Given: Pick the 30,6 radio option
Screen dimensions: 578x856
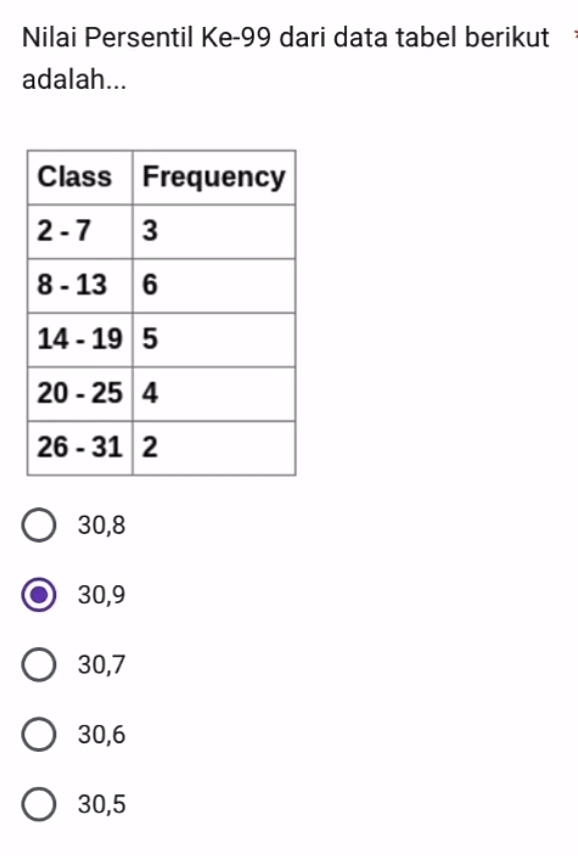Looking at the screenshot, I should pyautogui.click(x=39, y=734).
